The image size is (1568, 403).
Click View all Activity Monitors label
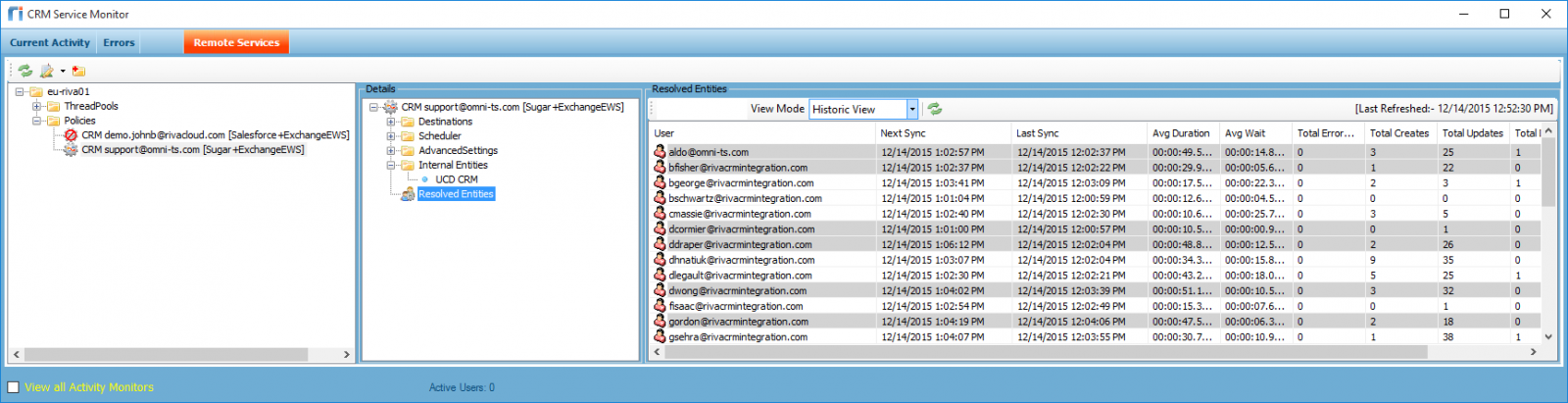(89, 387)
